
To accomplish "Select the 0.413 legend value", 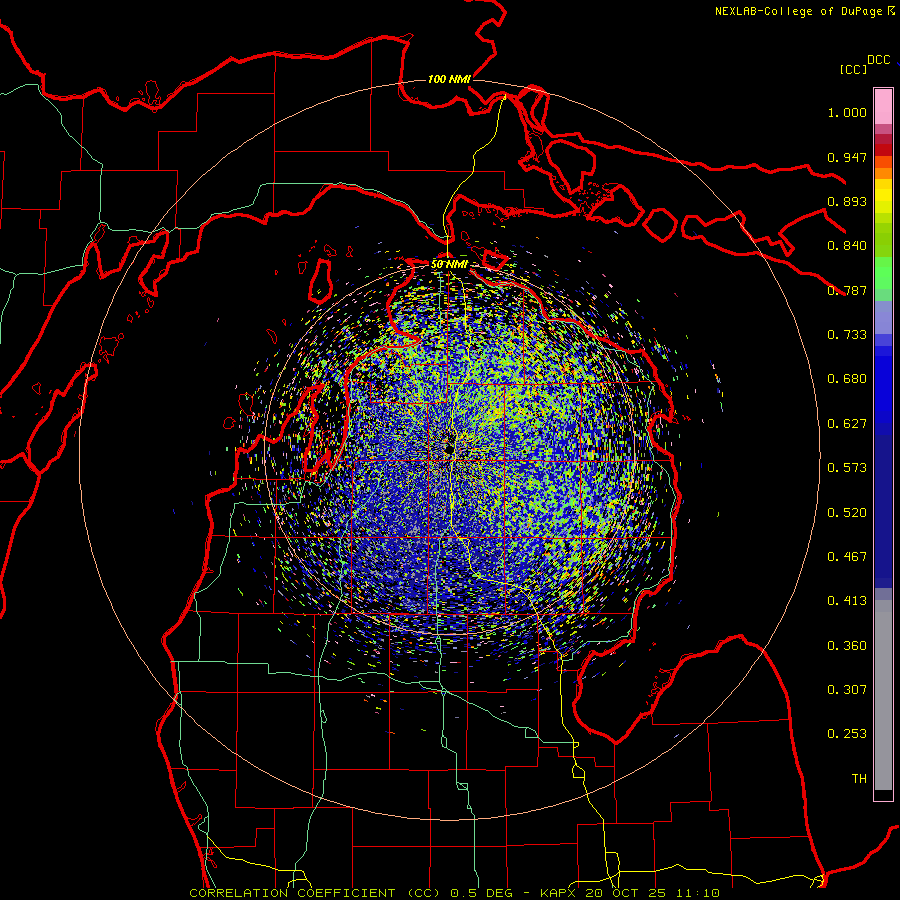I will pos(847,601).
